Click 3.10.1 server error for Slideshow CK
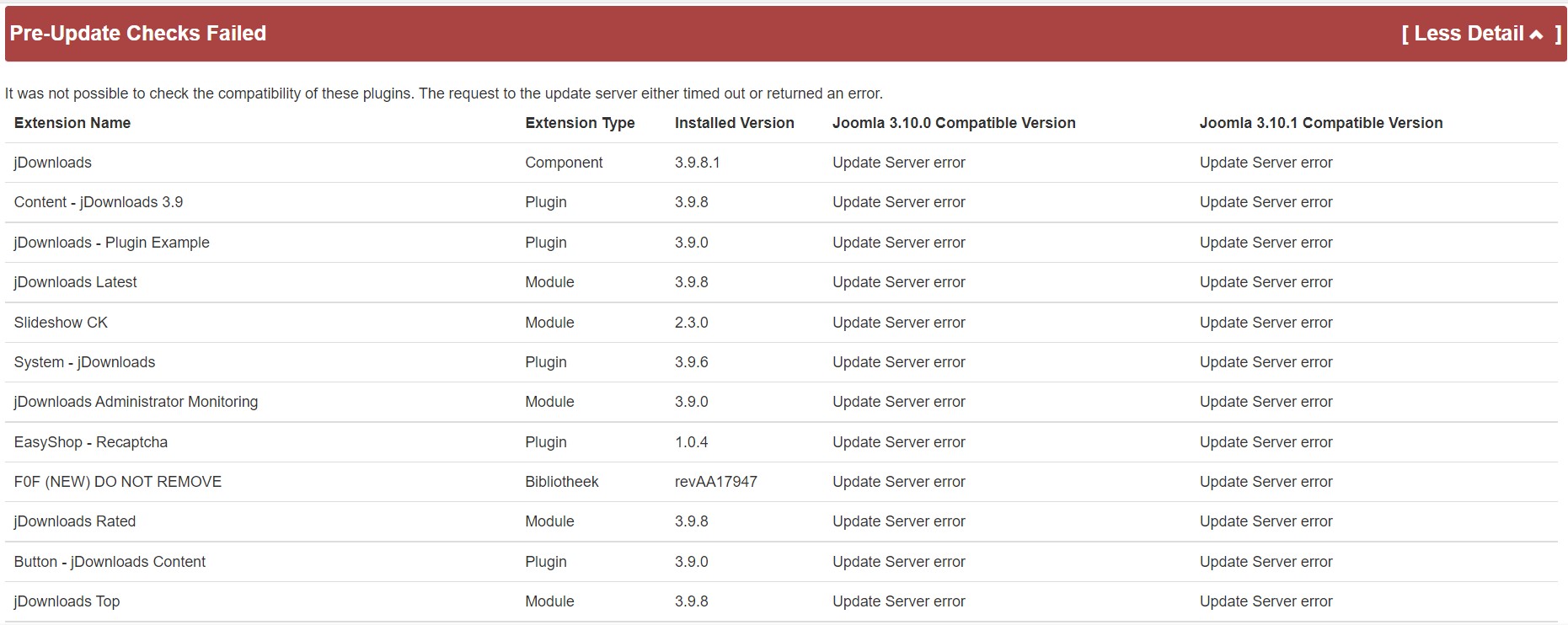 1266,323
